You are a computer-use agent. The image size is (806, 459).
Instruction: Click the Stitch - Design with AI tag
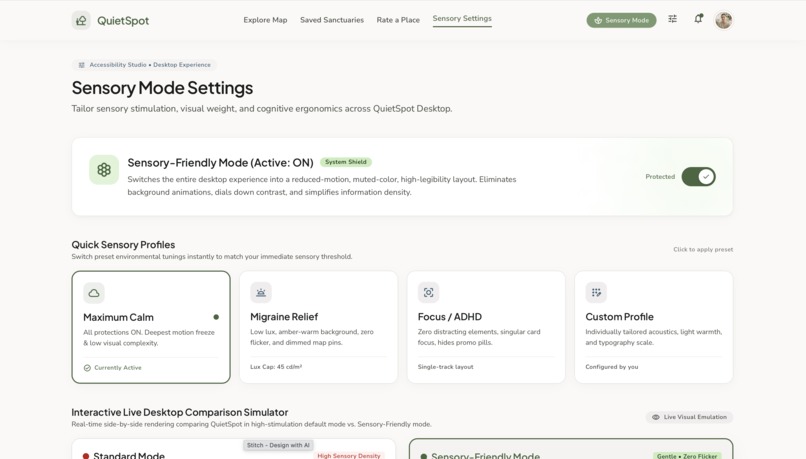click(278, 445)
